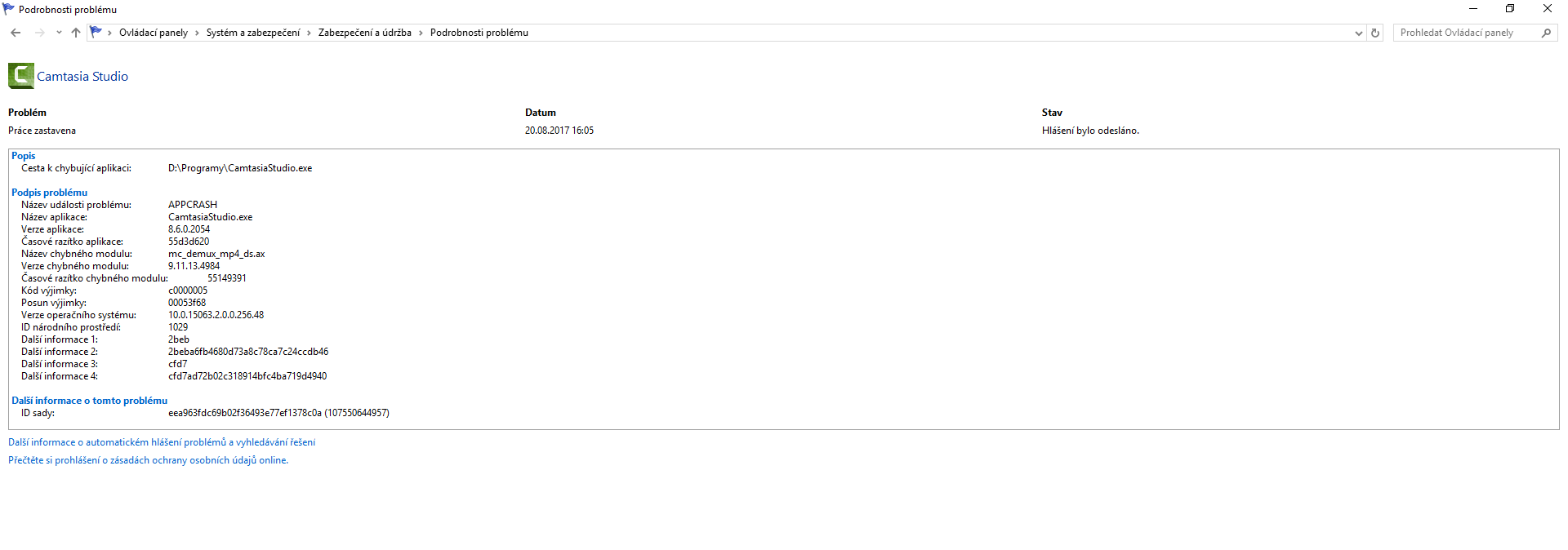1568x550 pixels.
Task: Refresh the page with refresh icon
Action: coord(1375,33)
